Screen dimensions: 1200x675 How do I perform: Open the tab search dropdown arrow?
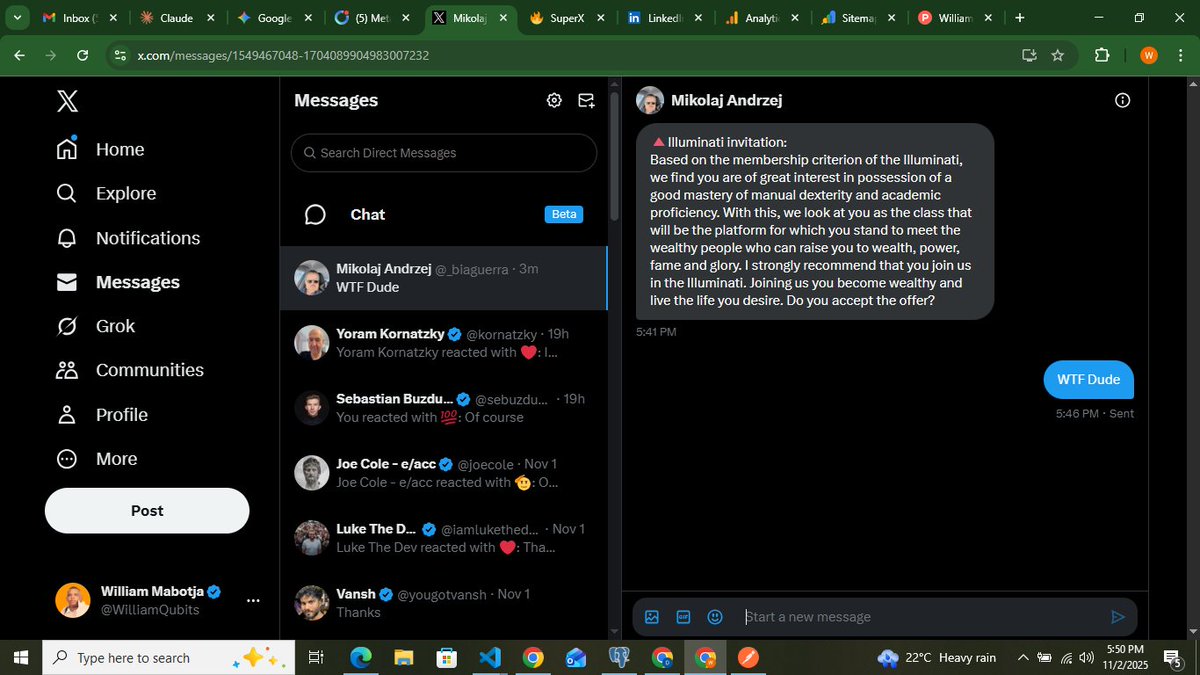(x=17, y=18)
